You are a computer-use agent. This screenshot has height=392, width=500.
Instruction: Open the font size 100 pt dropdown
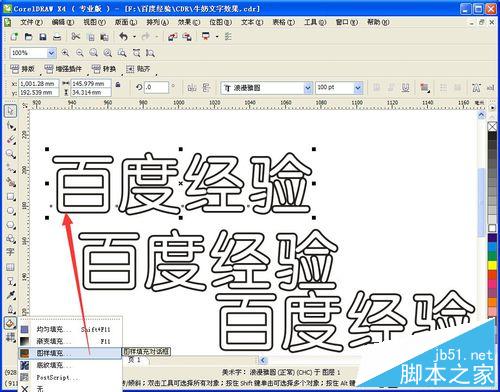[x=358, y=88]
